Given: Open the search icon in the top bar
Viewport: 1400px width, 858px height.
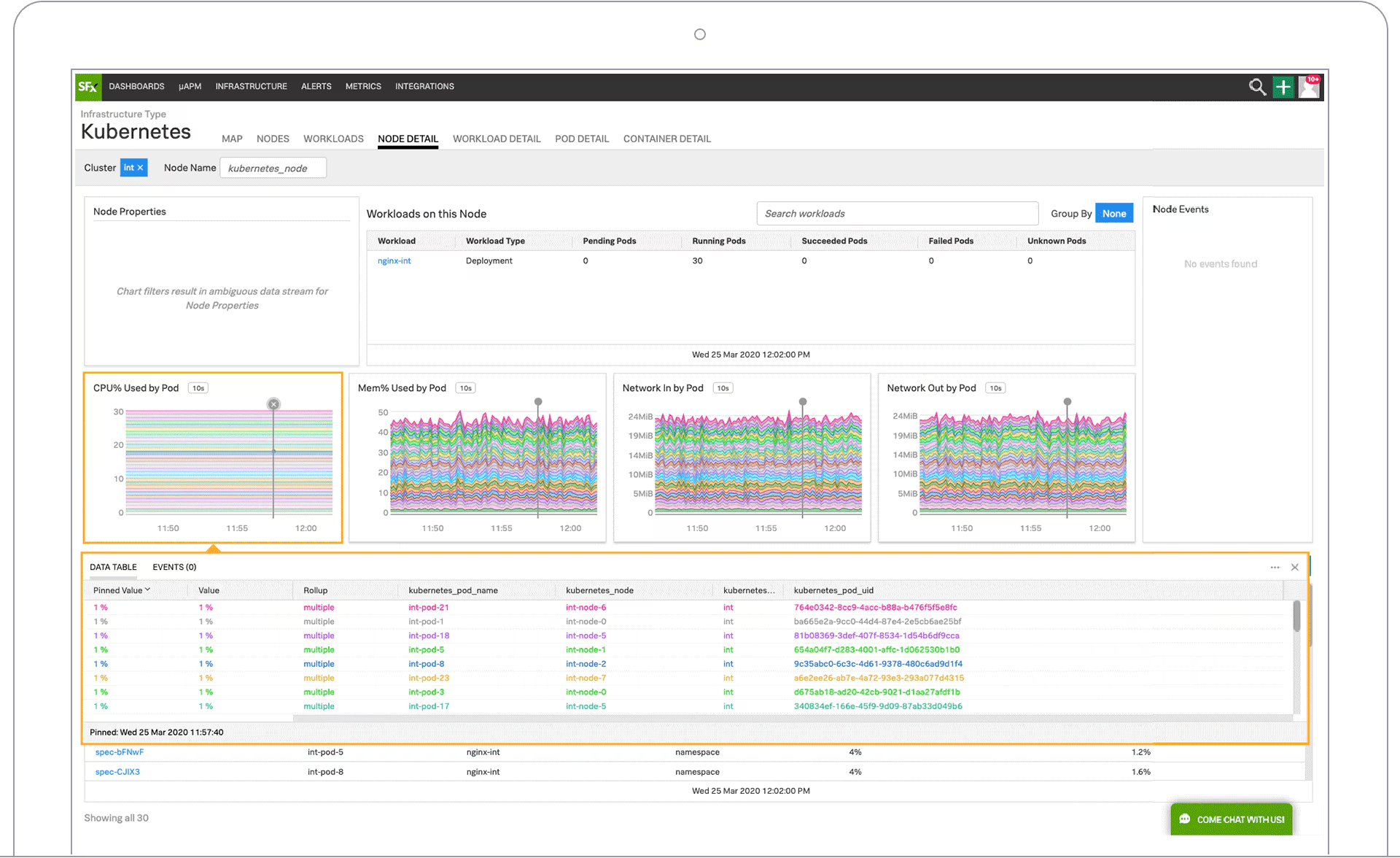Looking at the screenshot, I should [x=1257, y=87].
